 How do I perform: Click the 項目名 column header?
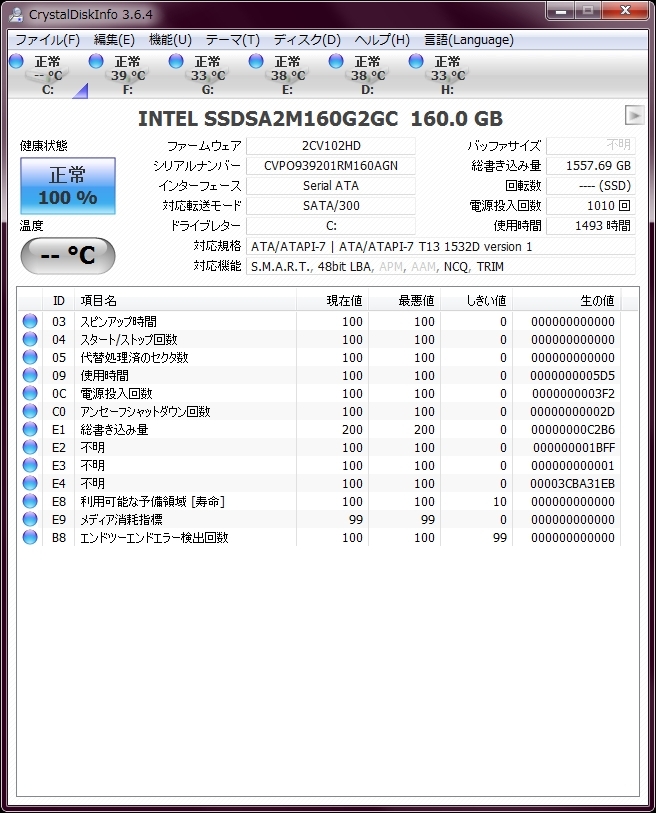[x=185, y=300]
